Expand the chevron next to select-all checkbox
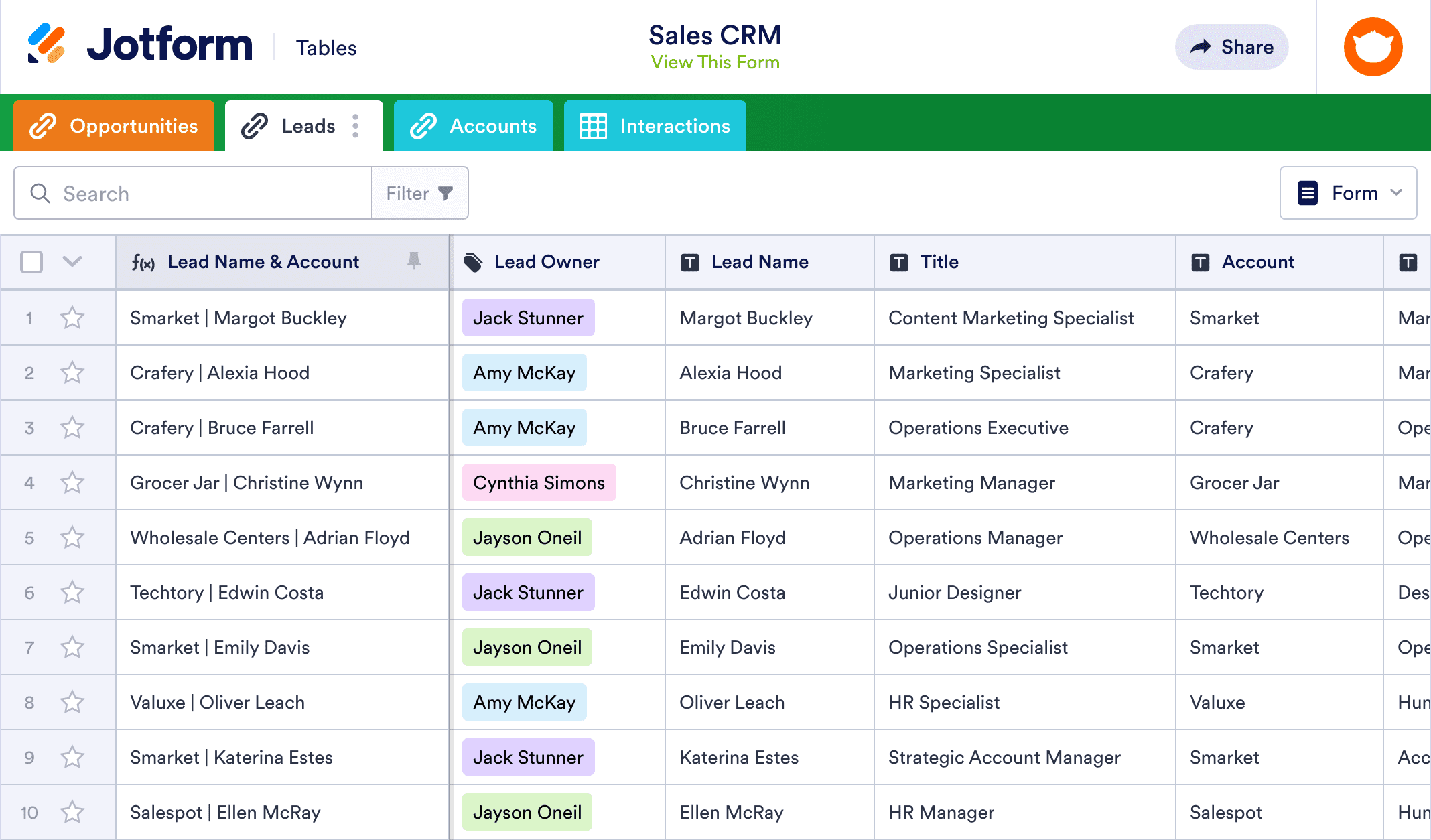1431x840 pixels. pos(72,261)
